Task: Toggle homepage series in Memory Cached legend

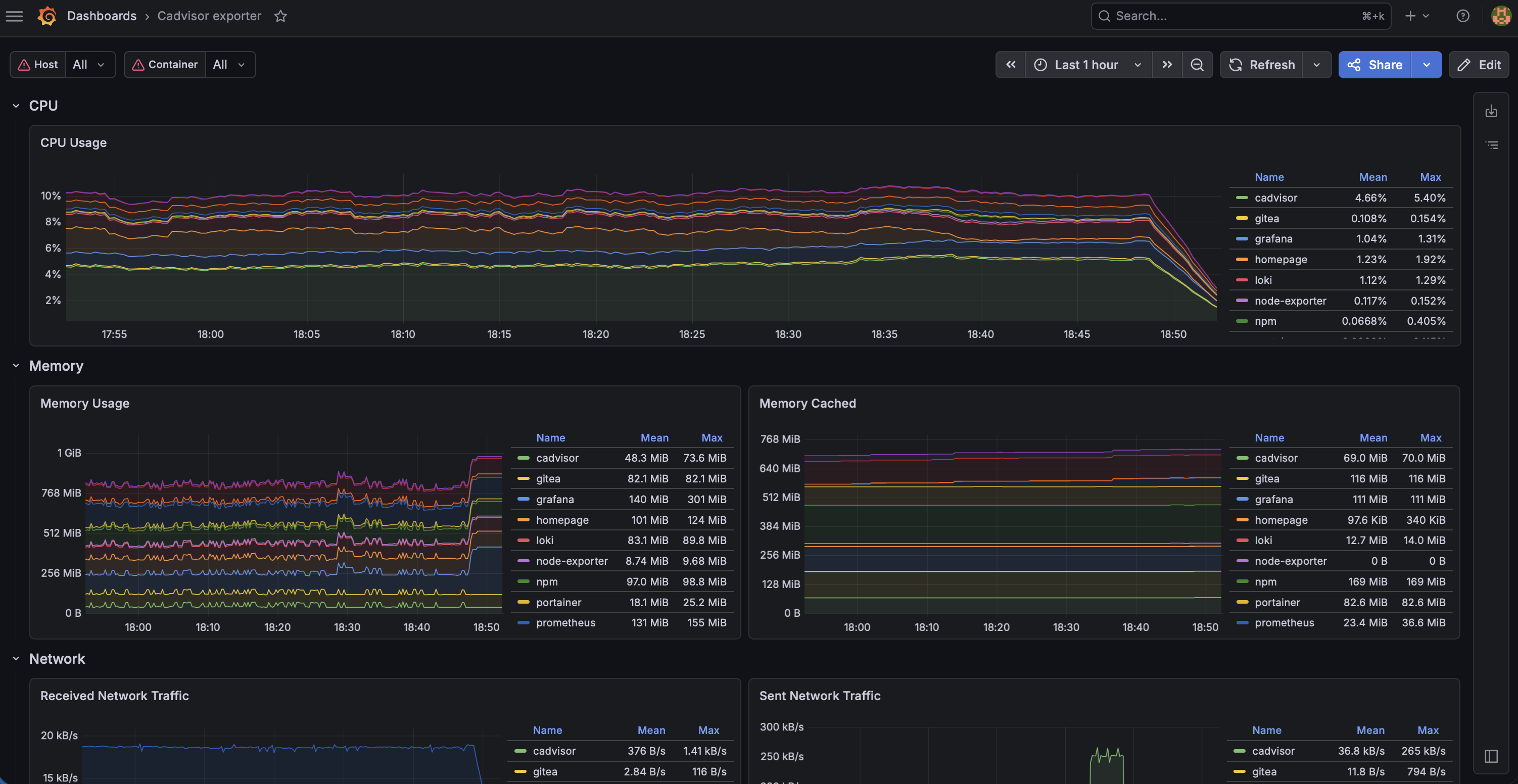Action: coord(1280,520)
